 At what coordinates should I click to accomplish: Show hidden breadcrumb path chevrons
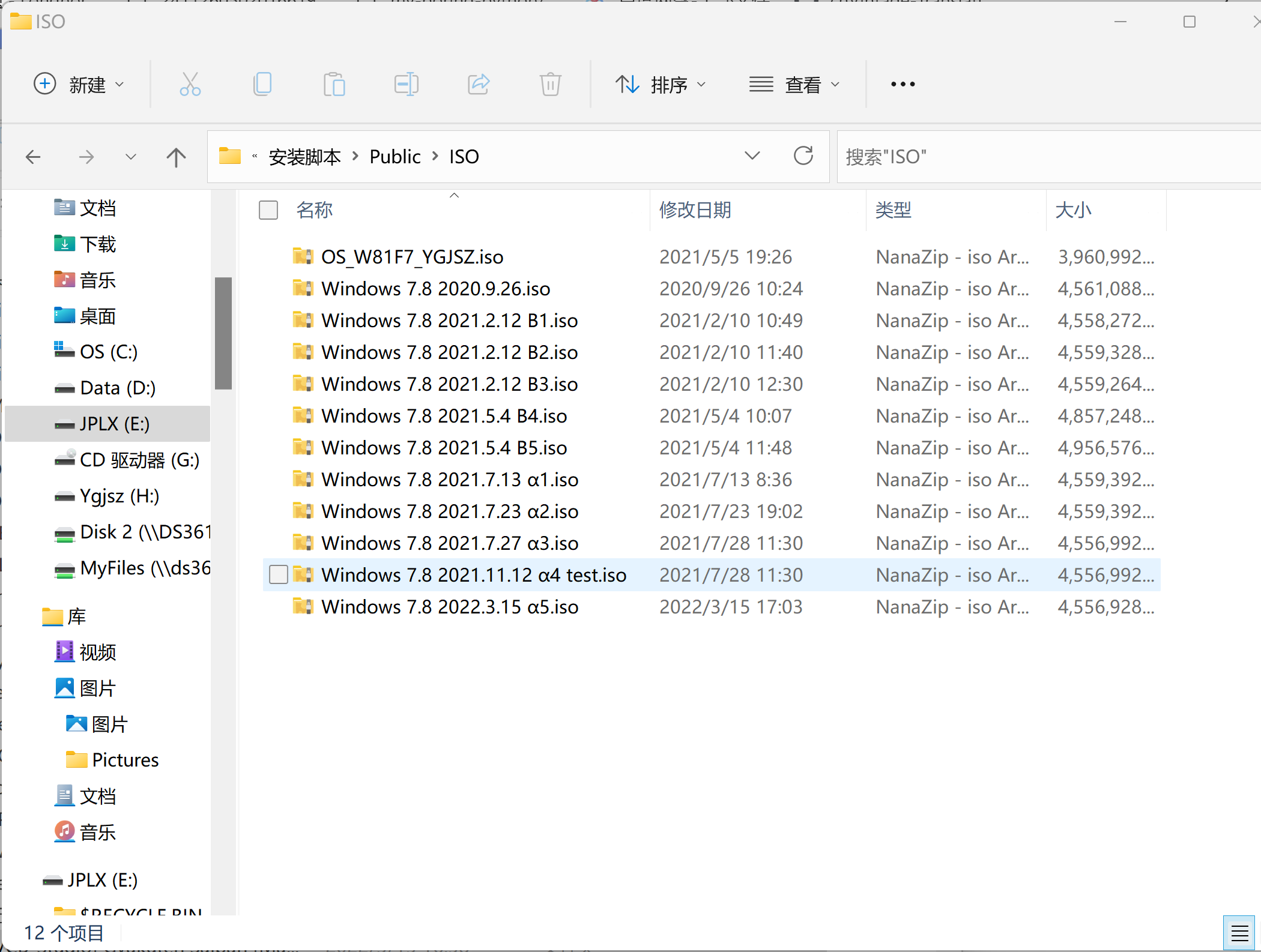point(255,156)
